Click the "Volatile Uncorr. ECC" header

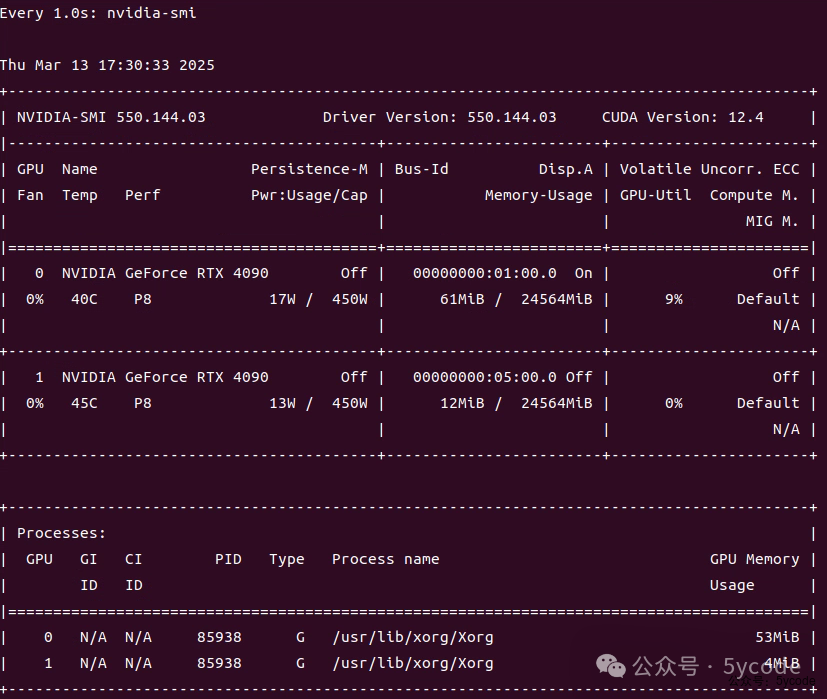709,169
